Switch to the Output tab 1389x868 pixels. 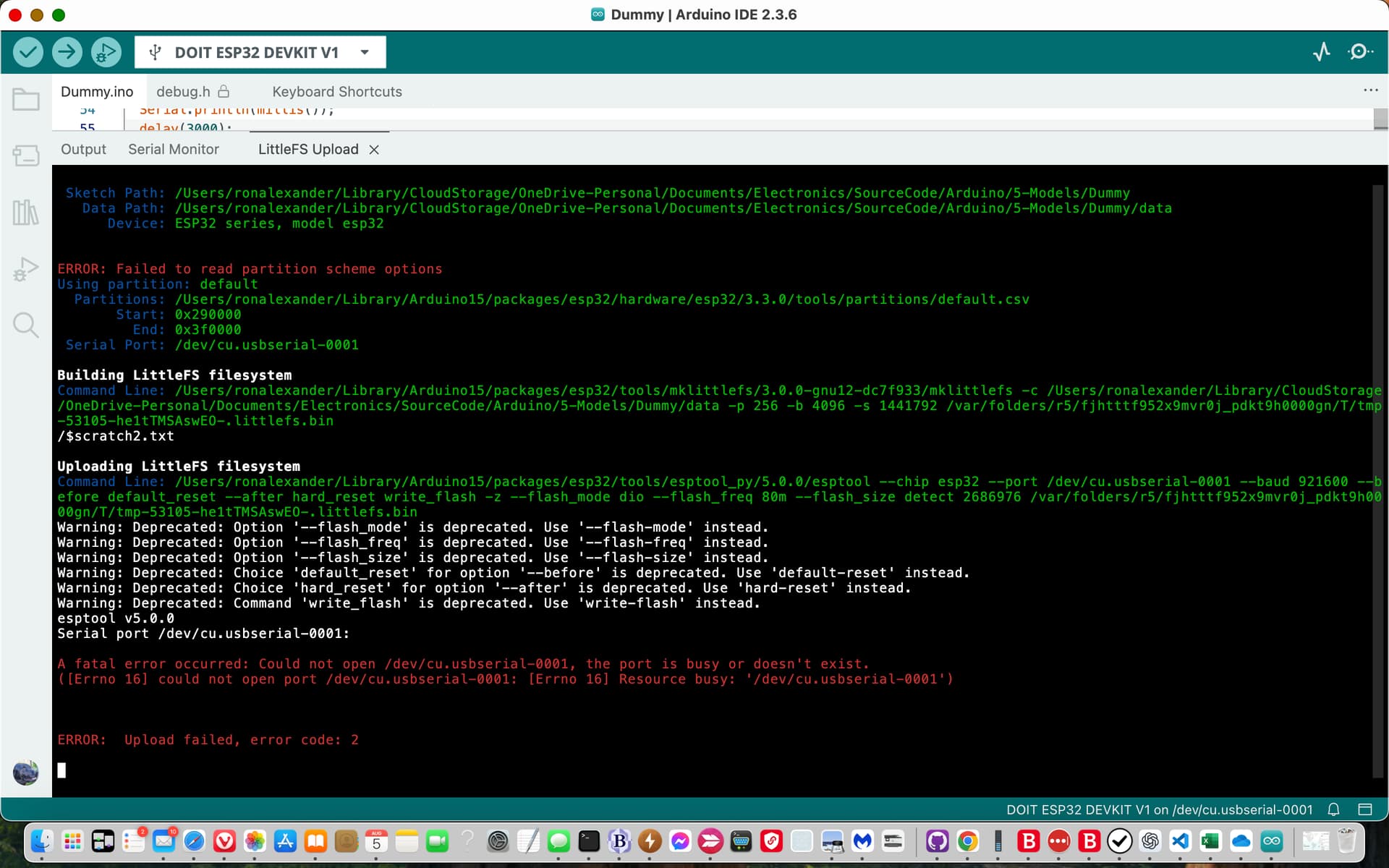tap(84, 149)
